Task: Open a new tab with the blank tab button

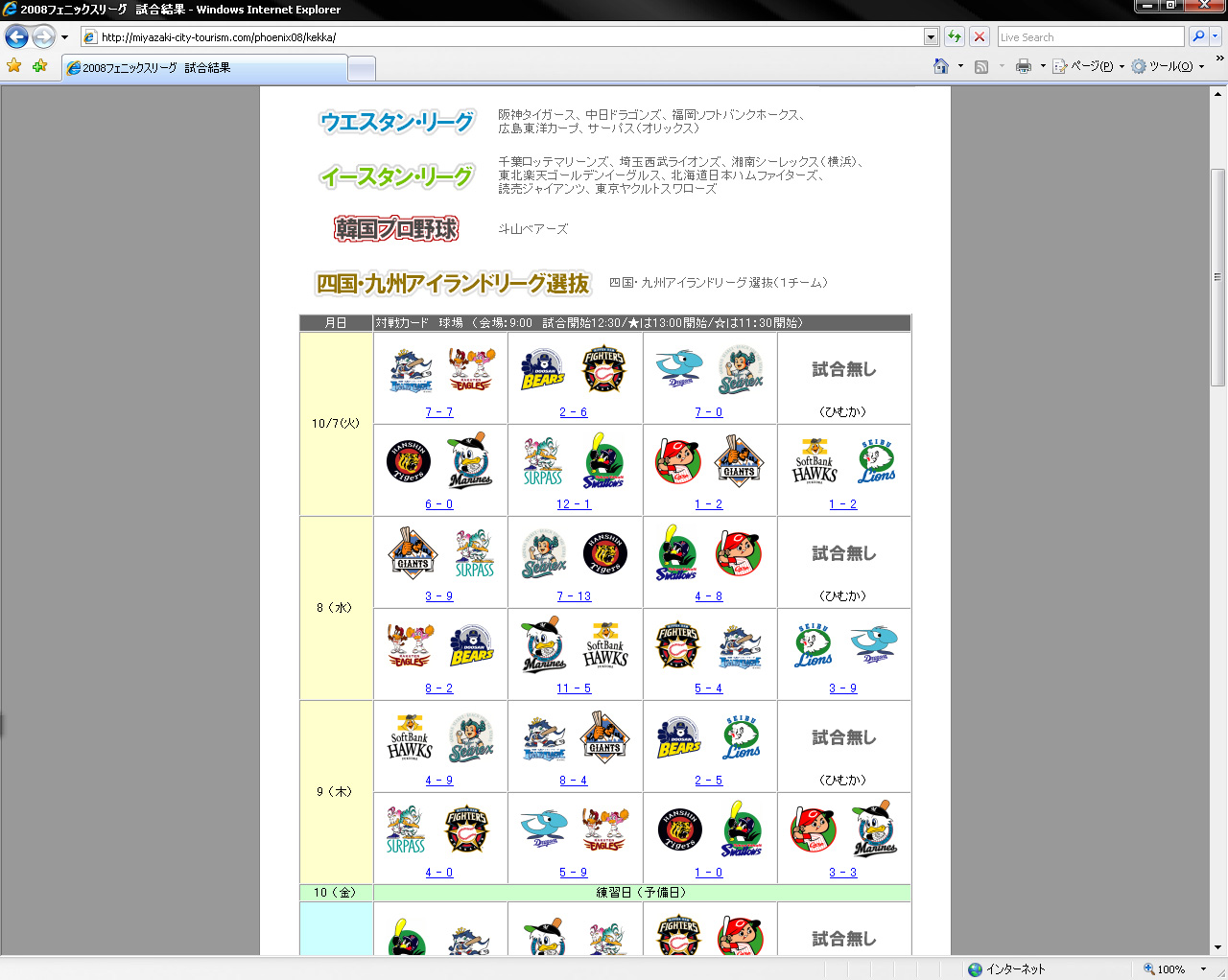Action: pyautogui.click(x=361, y=68)
